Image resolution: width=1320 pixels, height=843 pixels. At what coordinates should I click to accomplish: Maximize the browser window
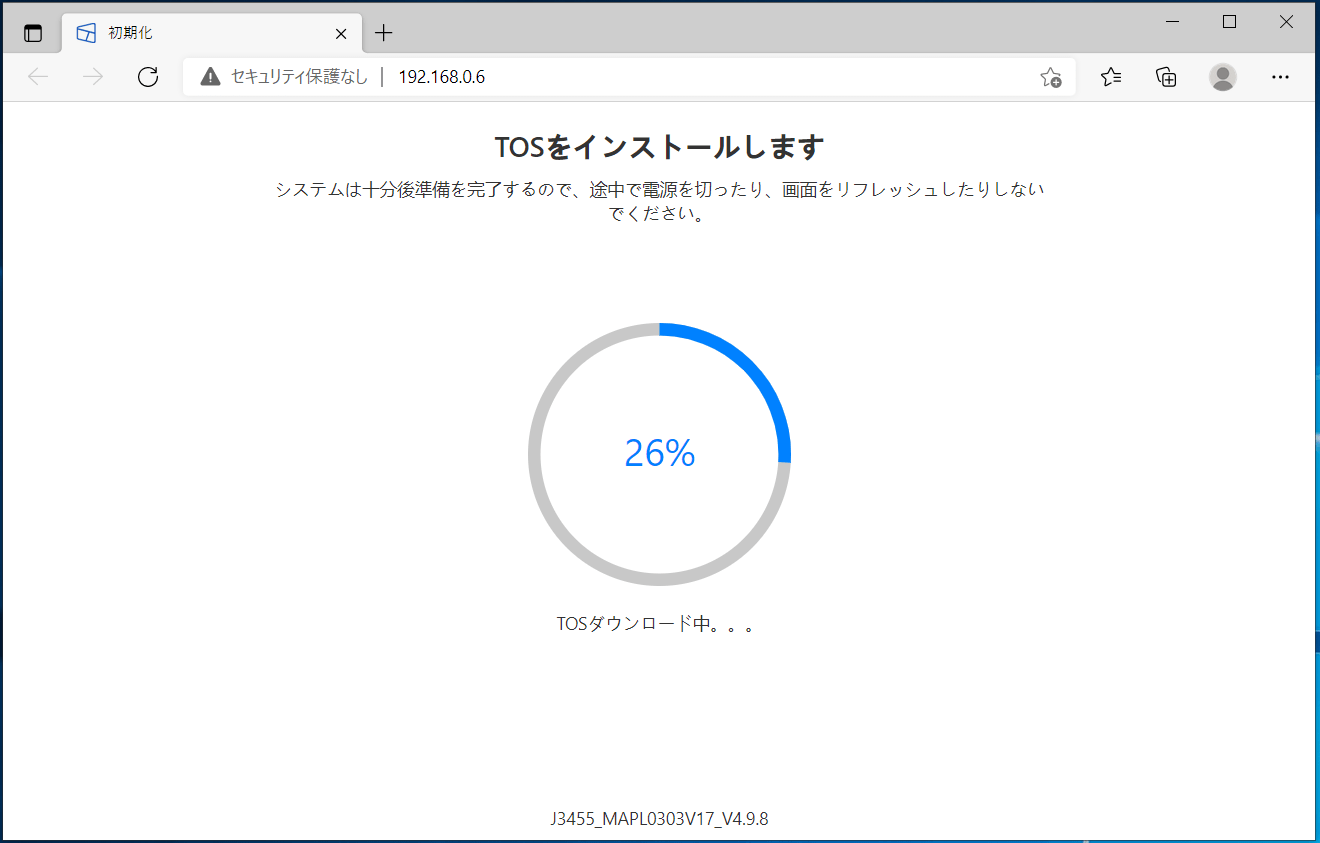[1230, 22]
